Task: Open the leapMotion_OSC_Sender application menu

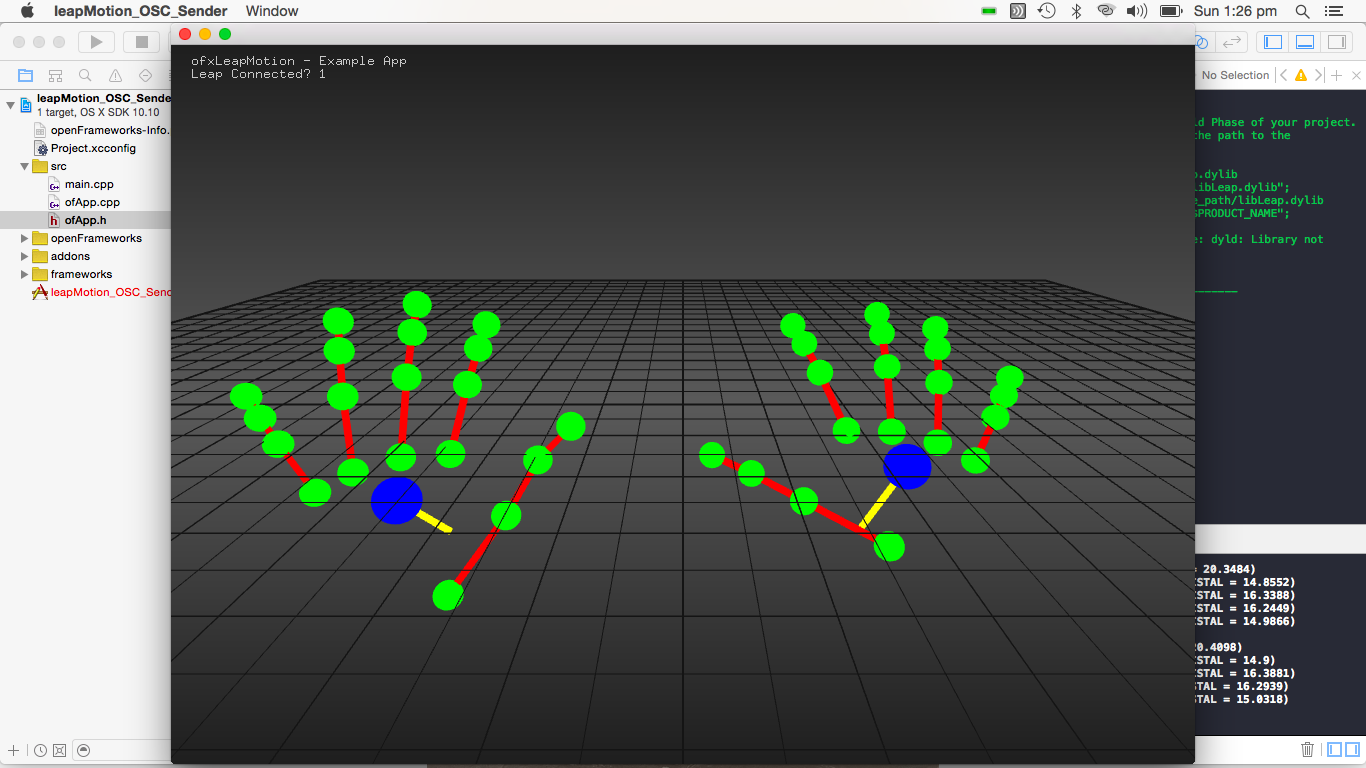Action: pos(140,11)
